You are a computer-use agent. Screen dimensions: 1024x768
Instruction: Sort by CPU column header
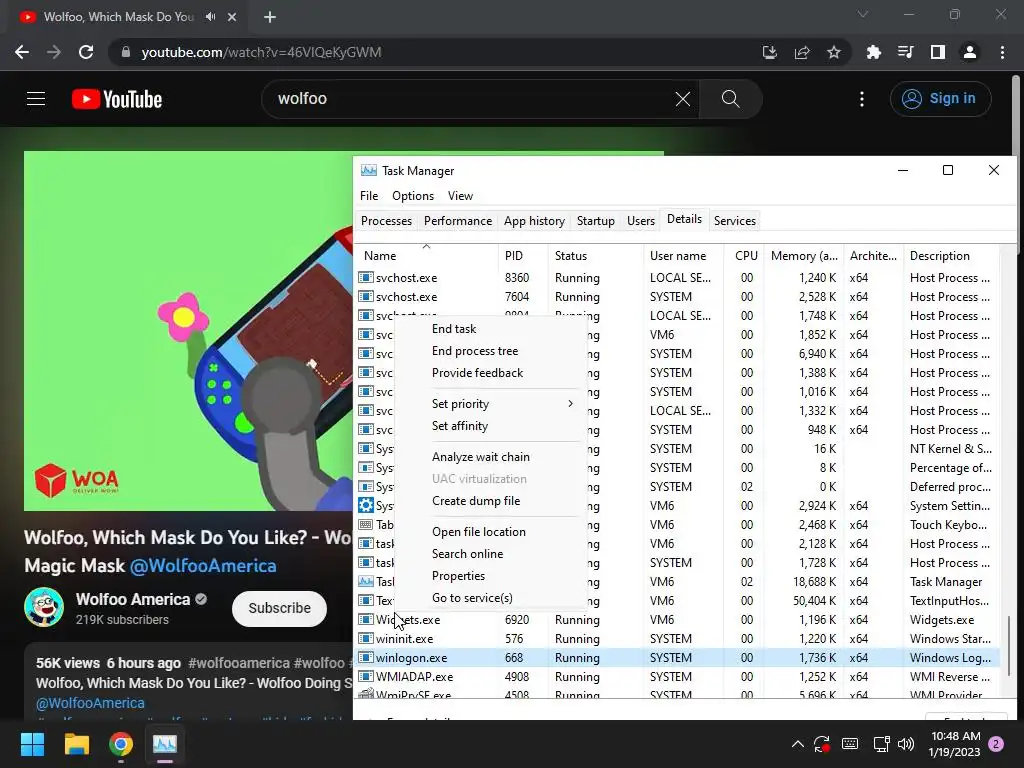[x=746, y=256]
